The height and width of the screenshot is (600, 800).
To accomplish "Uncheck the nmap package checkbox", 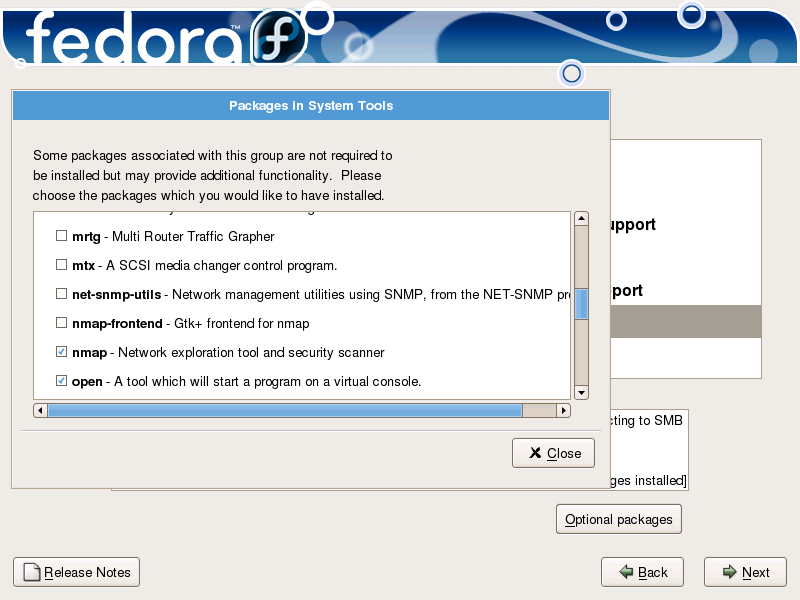I will 61,352.
